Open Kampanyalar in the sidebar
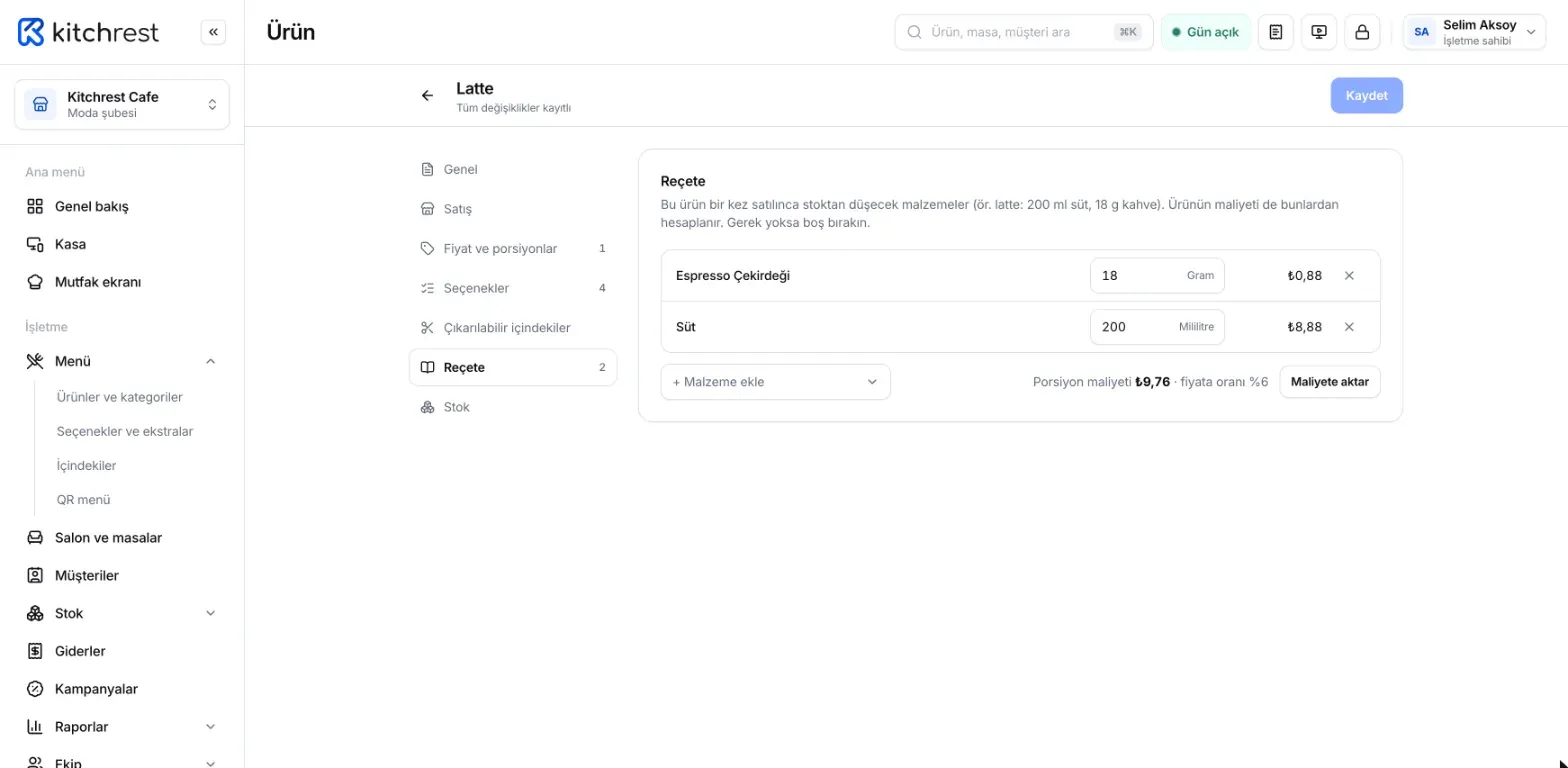 click(x=122, y=689)
